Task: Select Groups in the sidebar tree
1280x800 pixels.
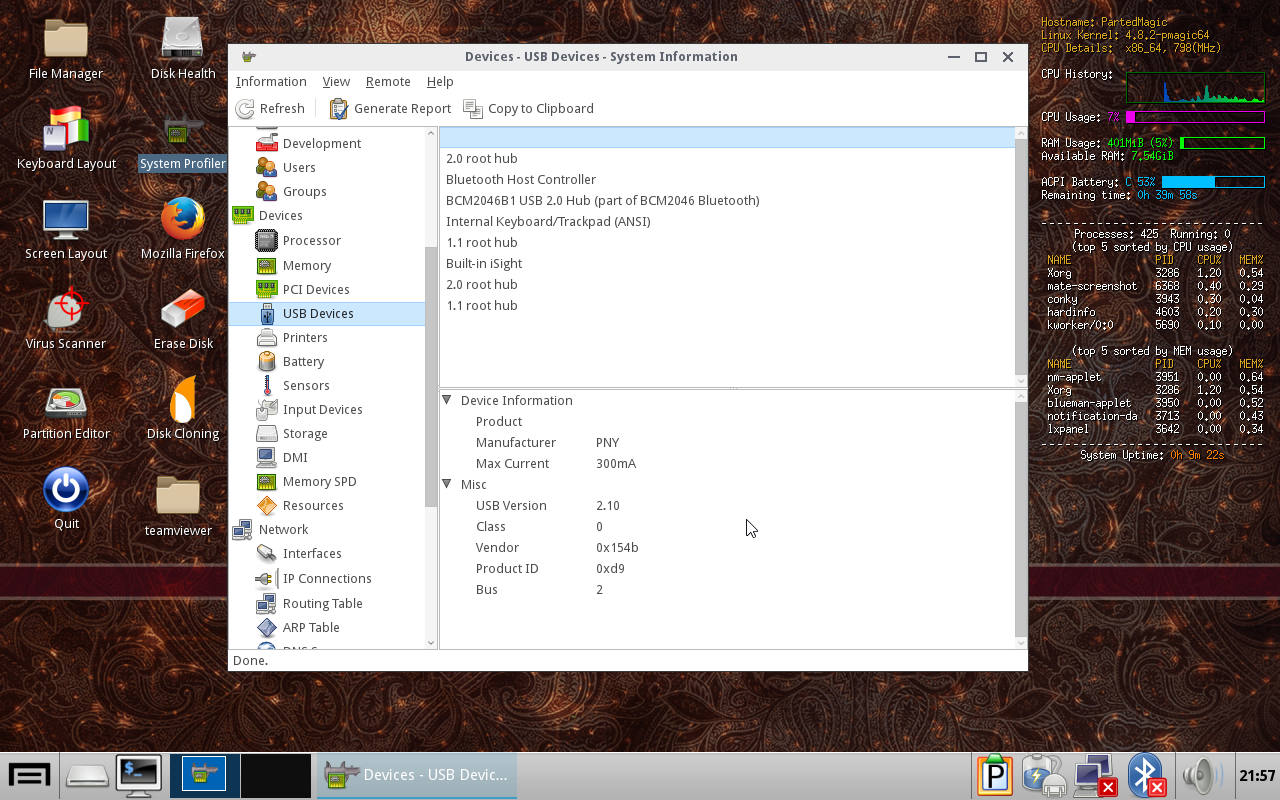Action: pyautogui.click(x=304, y=191)
